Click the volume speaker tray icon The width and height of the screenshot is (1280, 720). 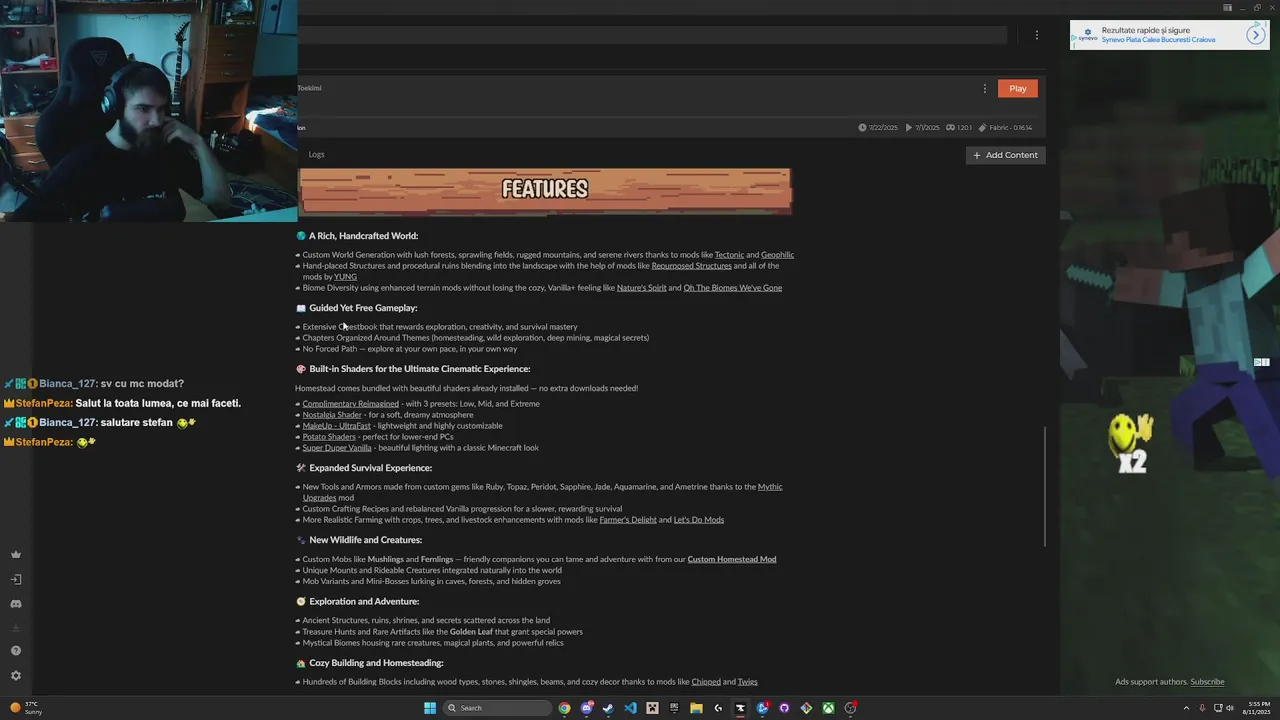(1230, 708)
